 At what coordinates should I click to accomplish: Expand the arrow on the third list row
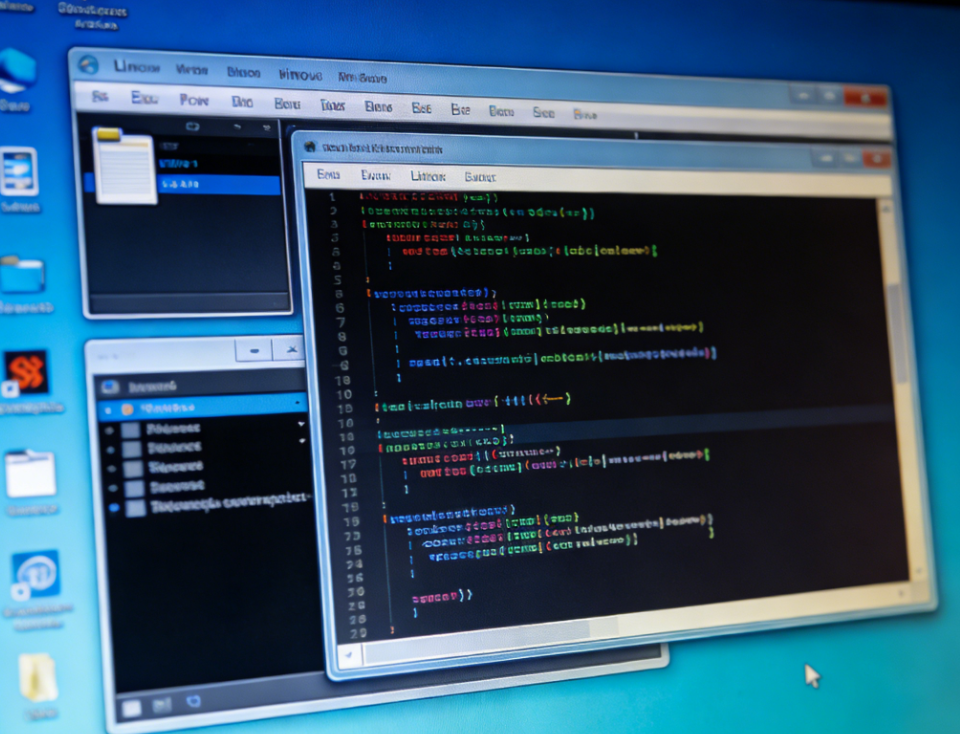[301, 440]
